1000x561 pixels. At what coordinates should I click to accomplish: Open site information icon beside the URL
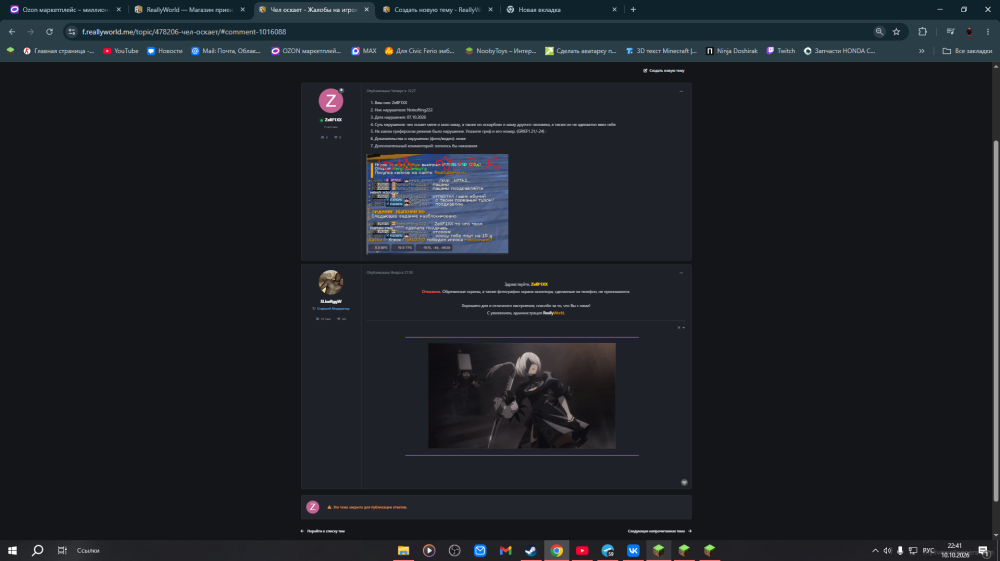click(x=71, y=31)
